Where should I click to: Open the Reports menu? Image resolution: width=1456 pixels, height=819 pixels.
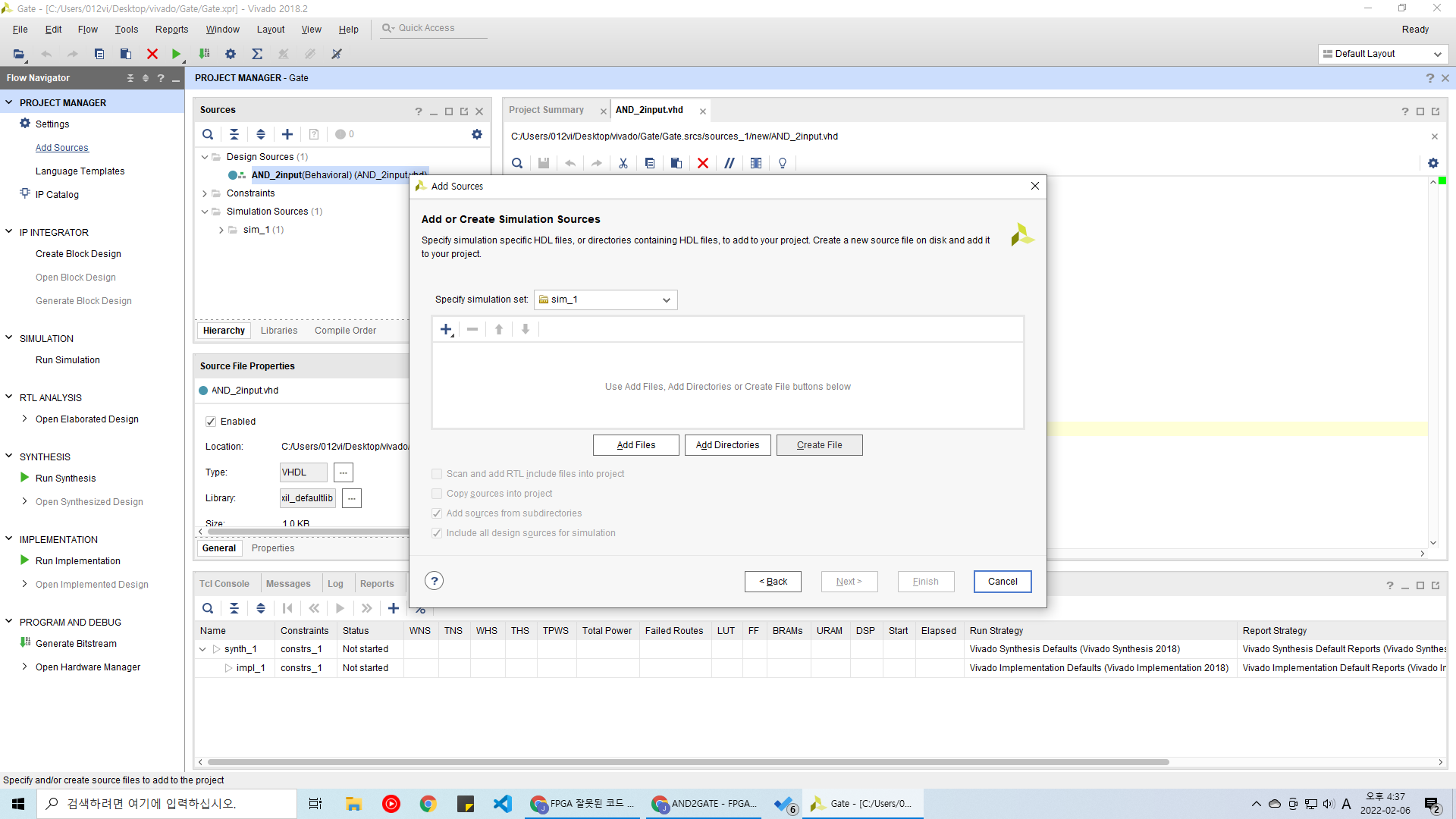tap(171, 30)
